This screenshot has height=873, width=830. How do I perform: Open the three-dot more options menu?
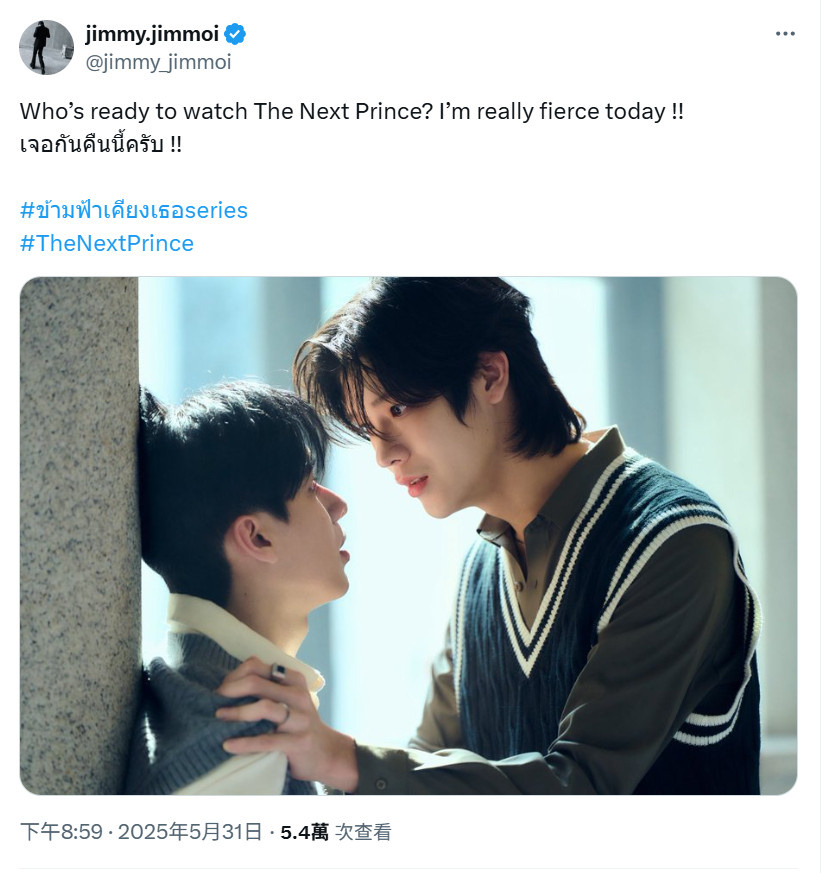(x=785, y=34)
